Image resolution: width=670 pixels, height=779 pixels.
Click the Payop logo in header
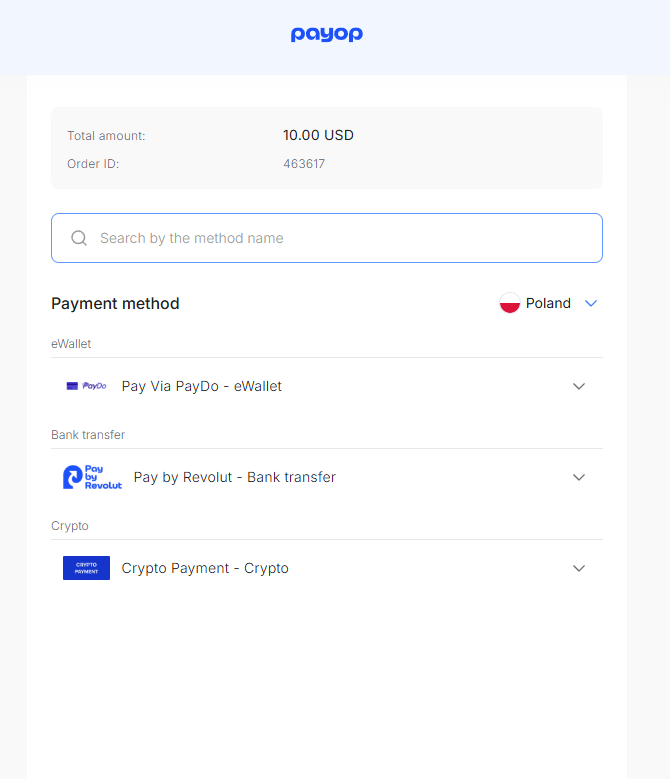coord(327,34)
